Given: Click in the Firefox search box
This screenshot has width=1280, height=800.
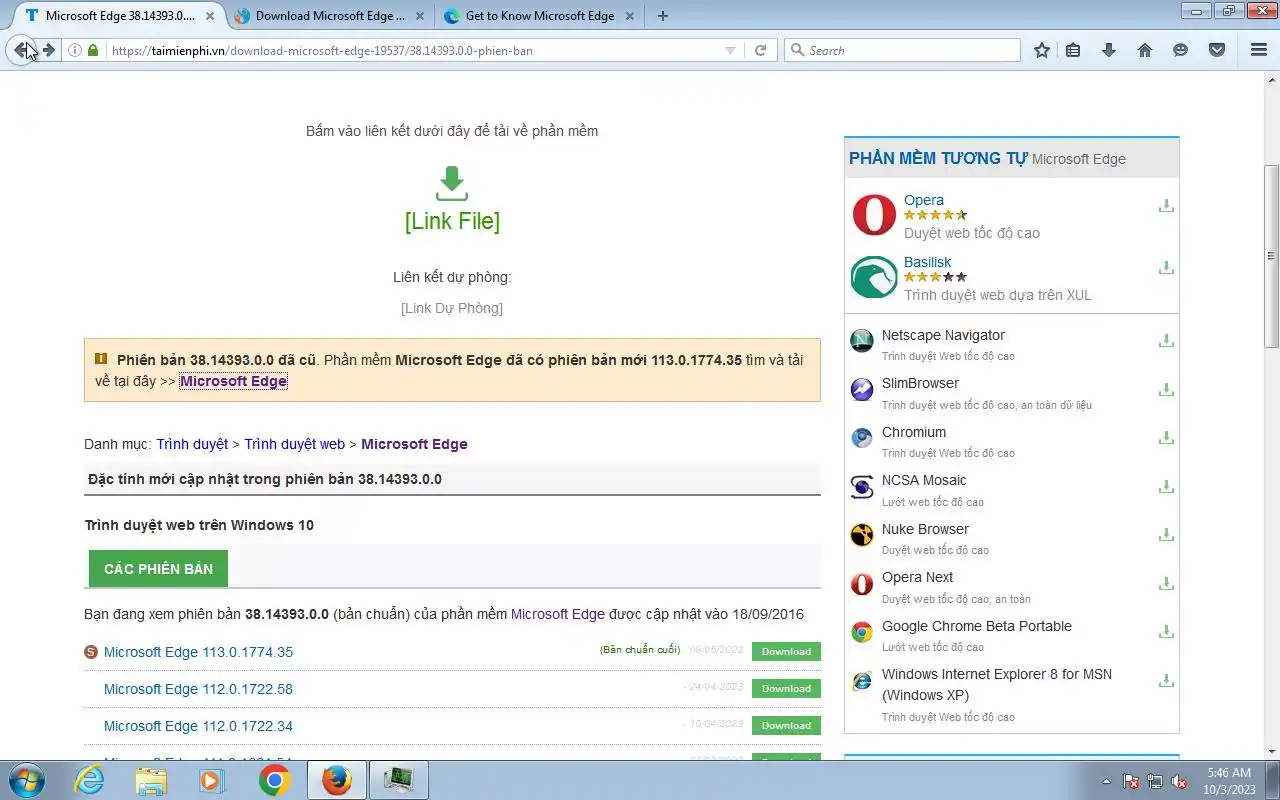Looking at the screenshot, I should pyautogui.click(x=902, y=50).
